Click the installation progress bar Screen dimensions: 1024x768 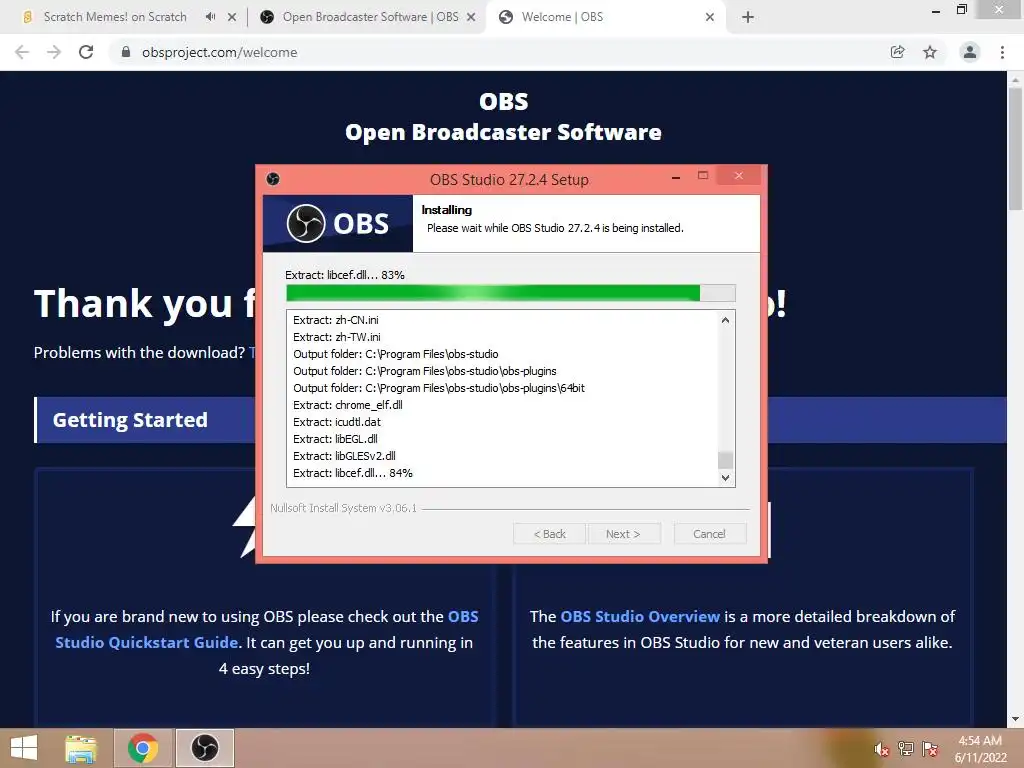click(511, 293)
